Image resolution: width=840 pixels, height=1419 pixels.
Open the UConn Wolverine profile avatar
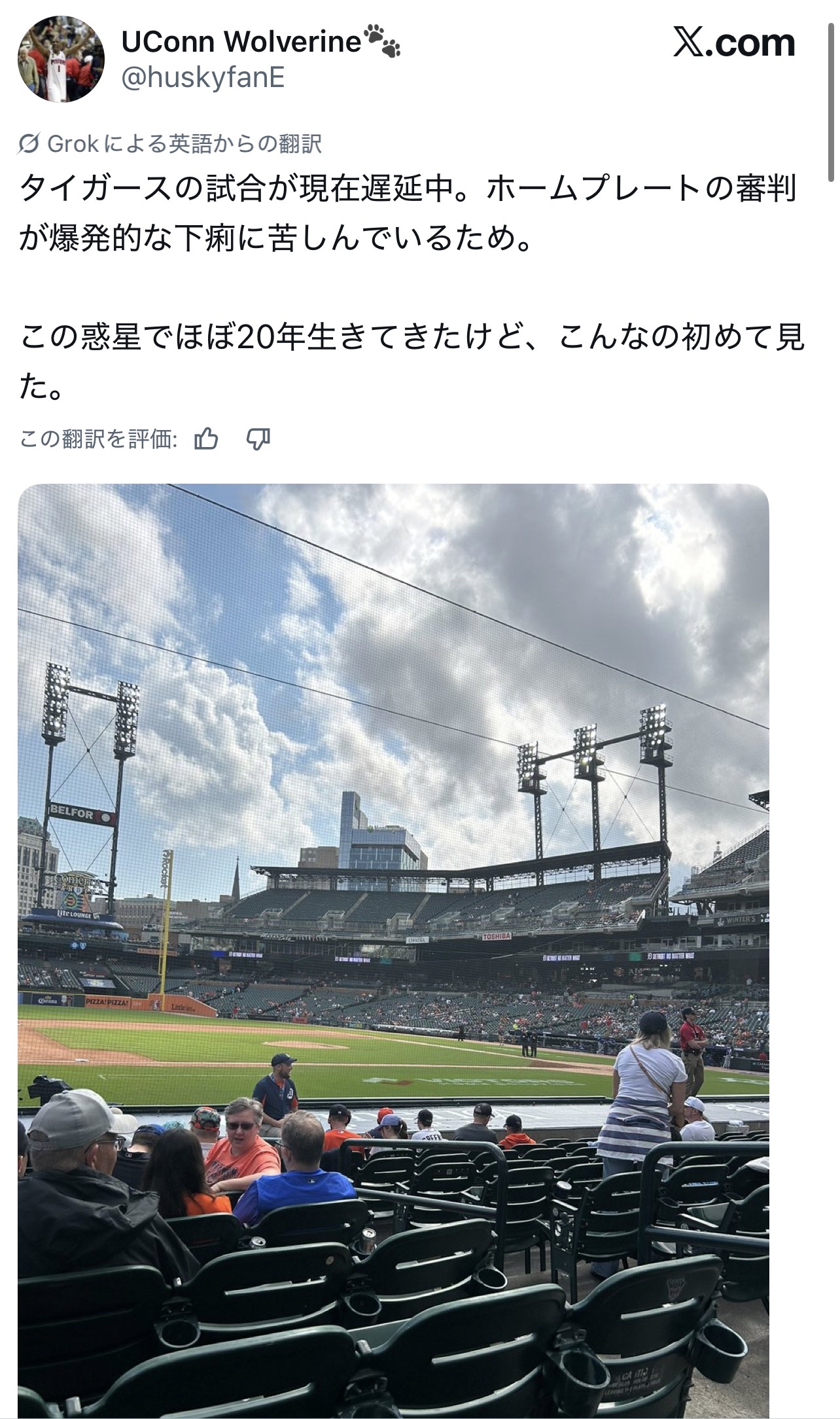tap(60, 60)
